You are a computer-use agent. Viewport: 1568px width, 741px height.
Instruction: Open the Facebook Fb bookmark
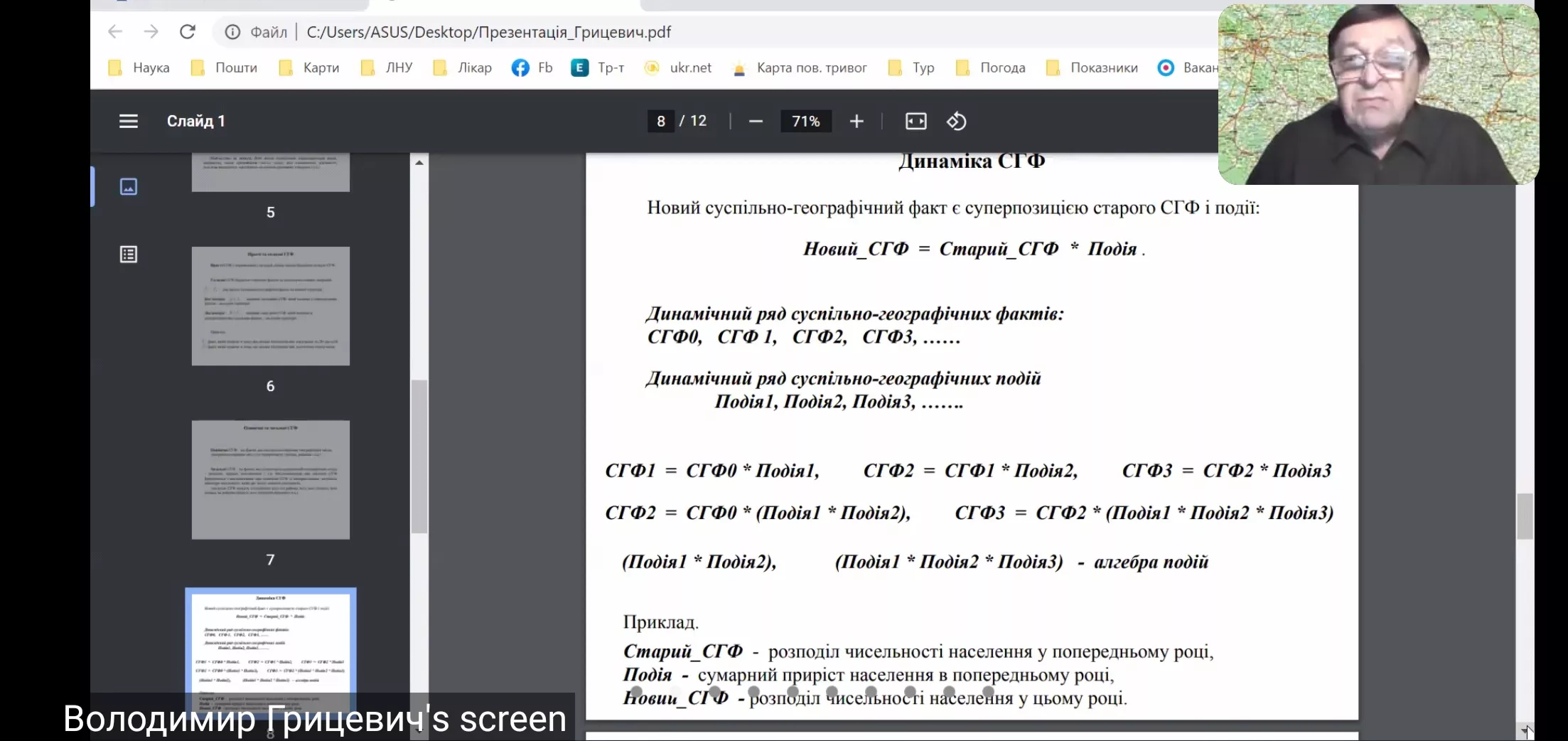pos(532,68)
